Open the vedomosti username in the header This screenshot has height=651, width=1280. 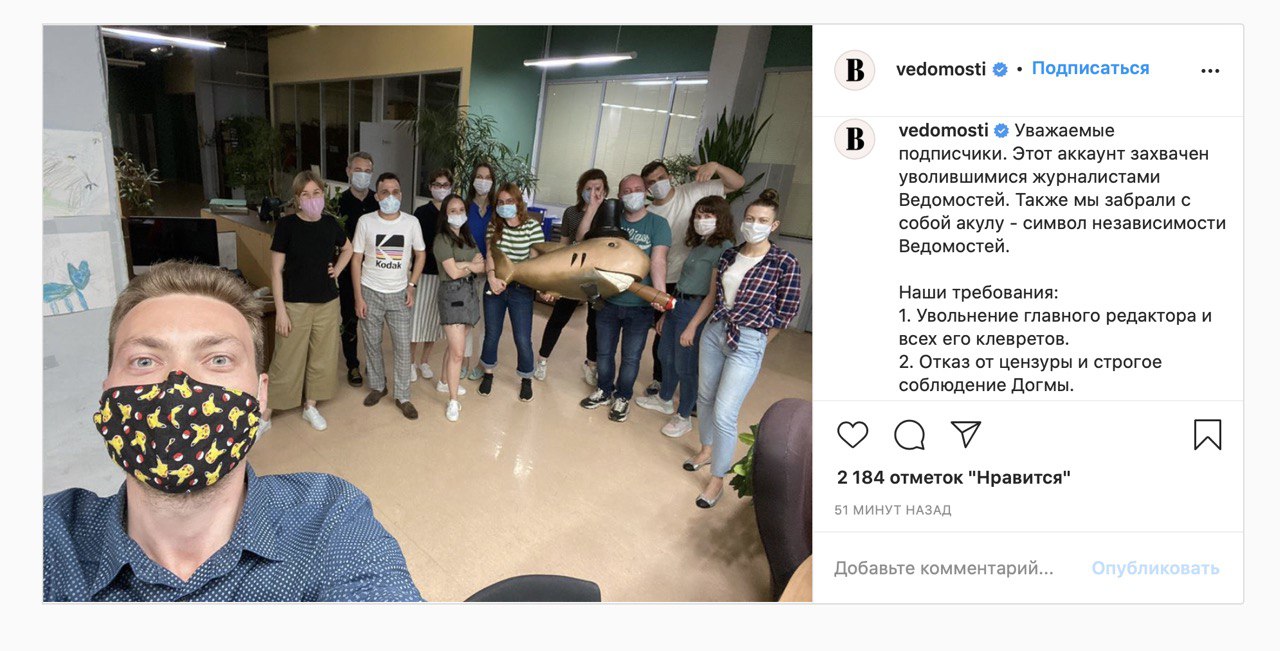941,69
